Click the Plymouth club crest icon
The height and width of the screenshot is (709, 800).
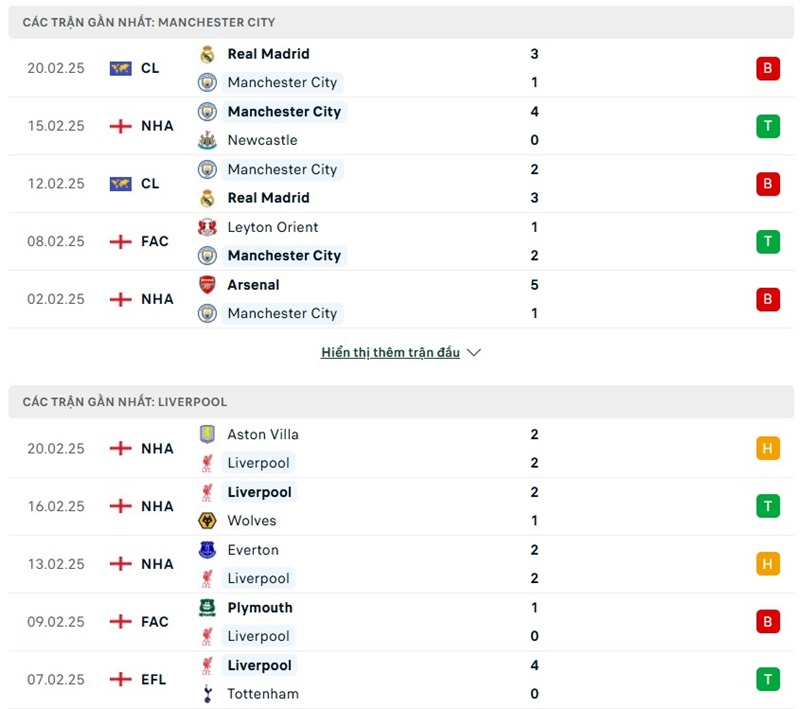coord(207,608)
